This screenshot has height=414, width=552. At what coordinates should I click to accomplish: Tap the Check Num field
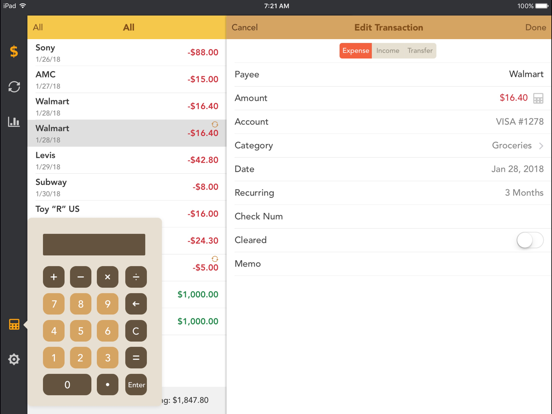389,217
